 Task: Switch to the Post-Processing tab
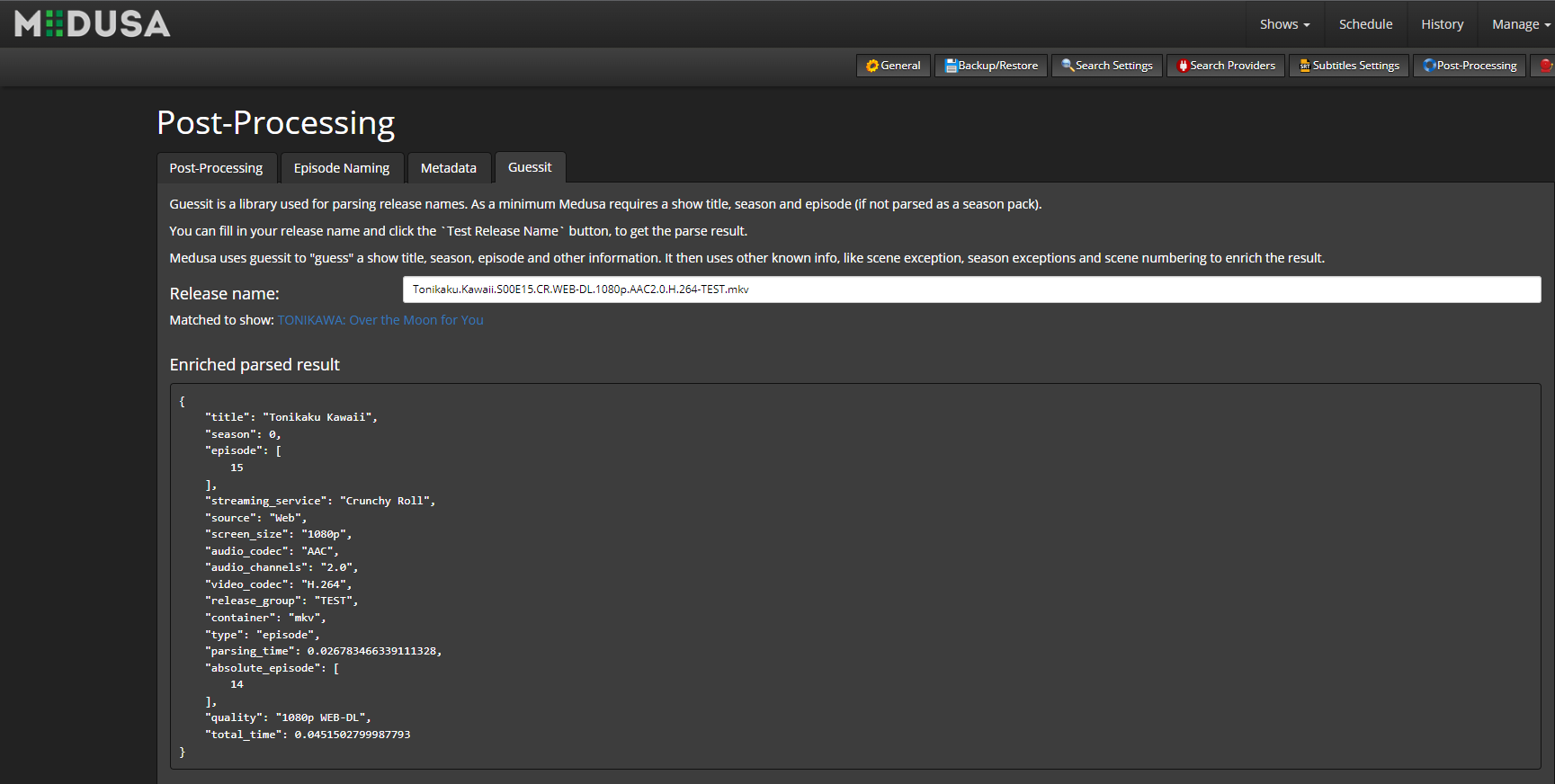coord(216,168)
